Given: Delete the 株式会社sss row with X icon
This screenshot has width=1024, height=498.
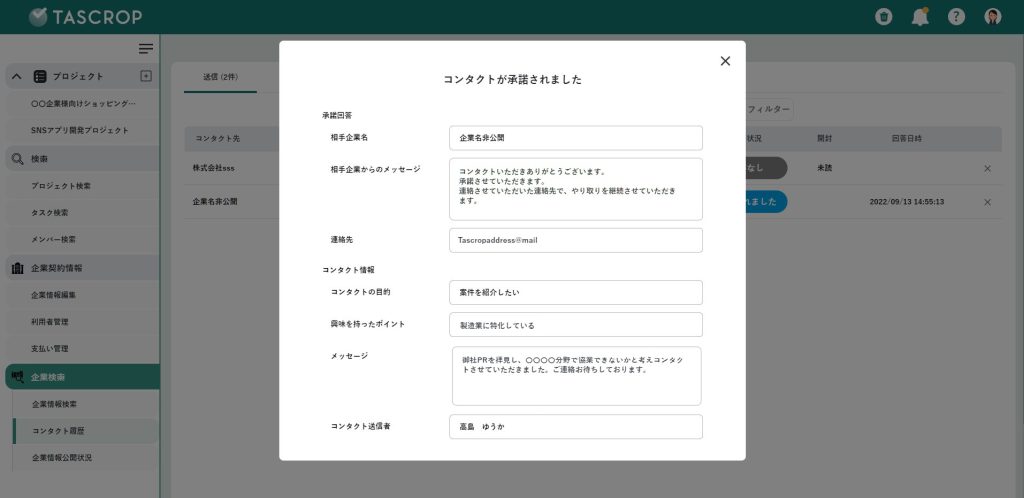Looking at the screenshot, I should [987, 168].
